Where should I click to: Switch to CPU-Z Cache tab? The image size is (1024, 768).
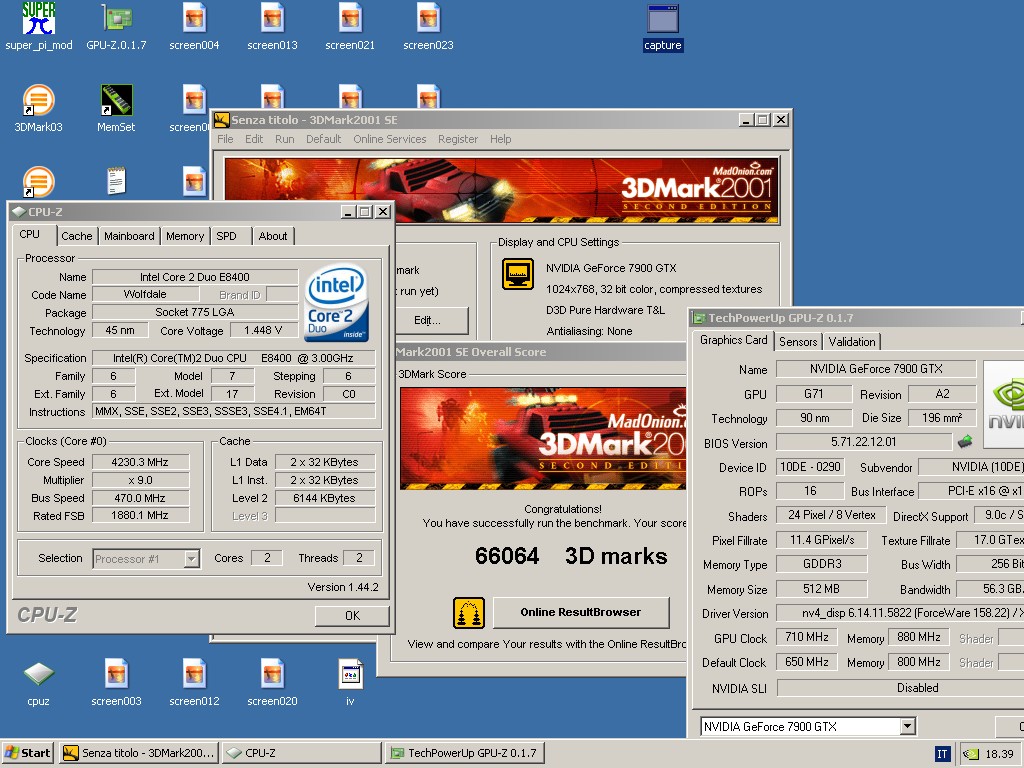point(76,236)
